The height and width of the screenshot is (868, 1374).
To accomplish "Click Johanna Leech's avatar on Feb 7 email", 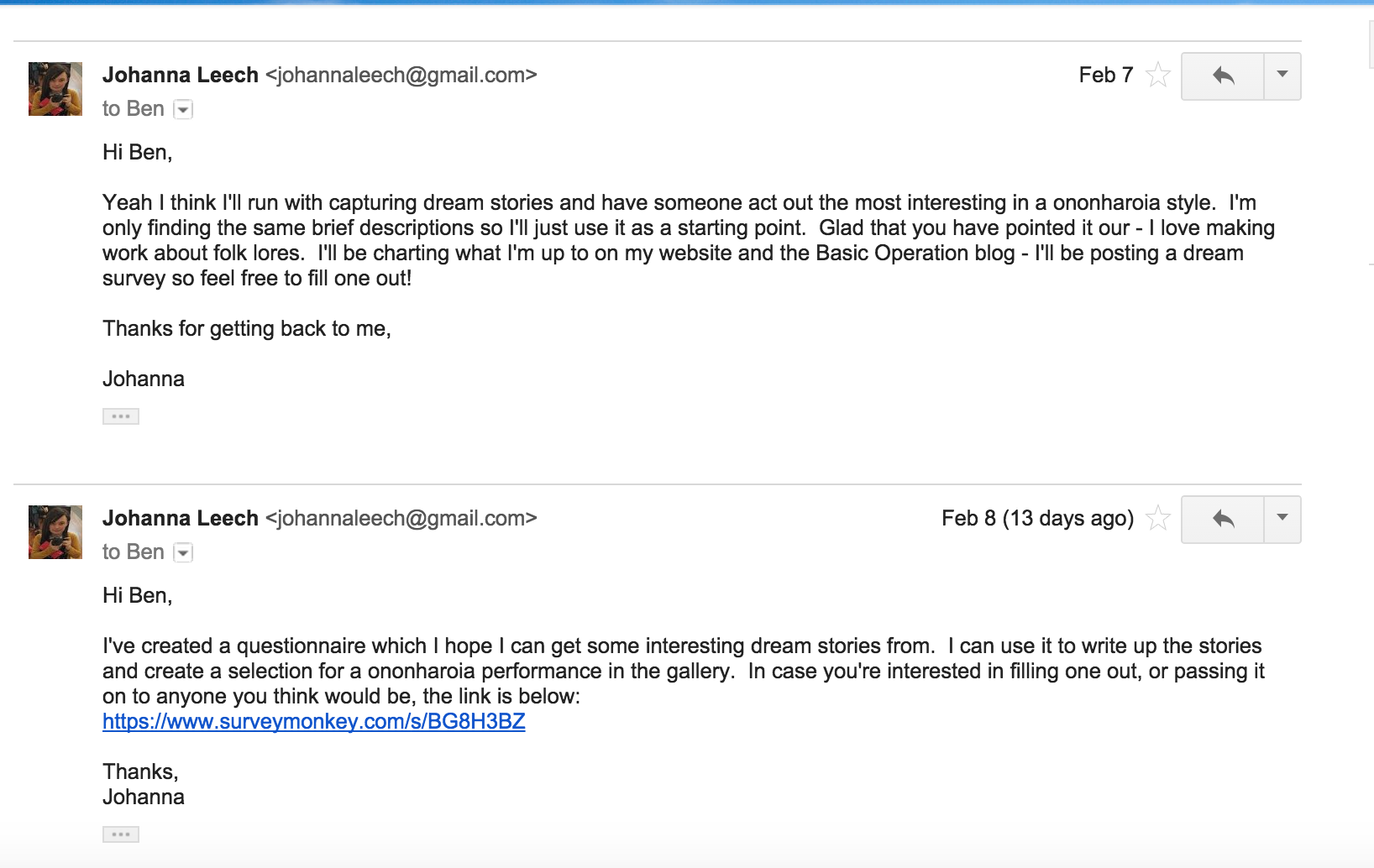I will point(55,89).
